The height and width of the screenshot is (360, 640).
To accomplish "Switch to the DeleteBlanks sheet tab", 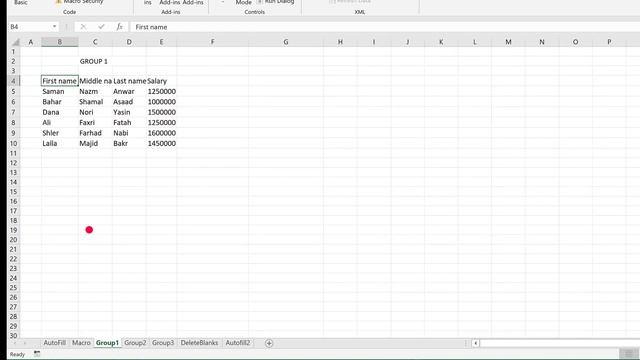I will pyautogui.click(x=199, y=343).
